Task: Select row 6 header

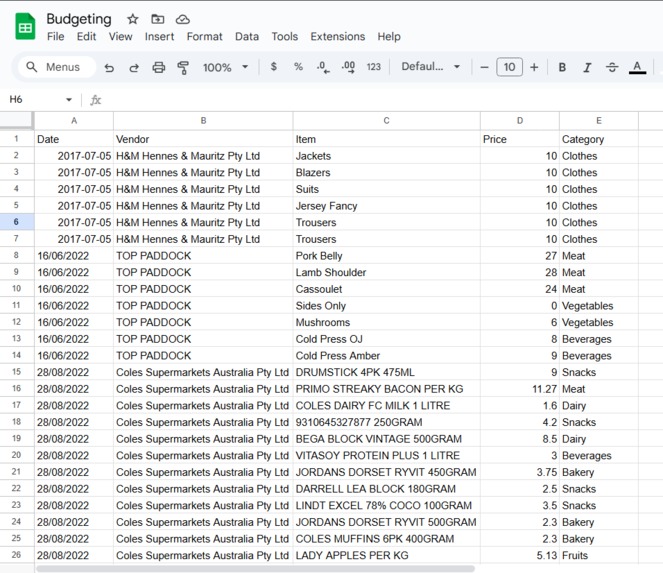Action: tap(16, 222)
